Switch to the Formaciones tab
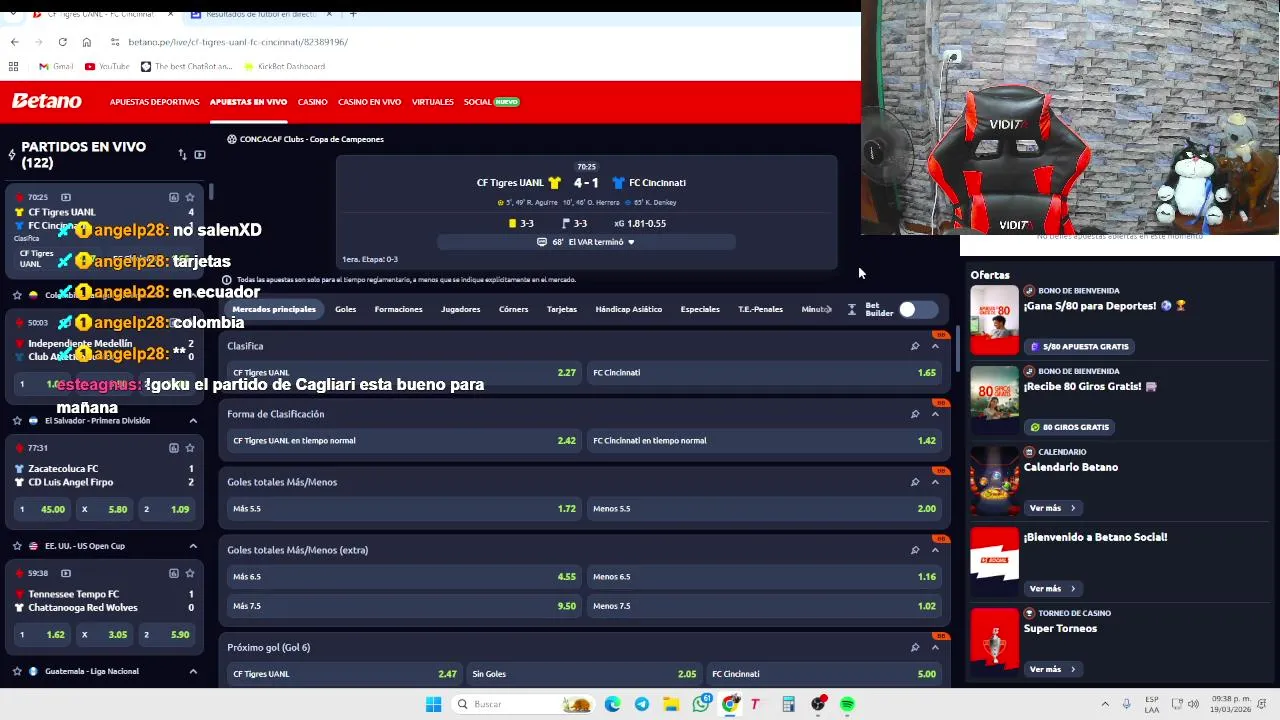Viewport: 1280px width, 720px height. [x=398, y=309]
